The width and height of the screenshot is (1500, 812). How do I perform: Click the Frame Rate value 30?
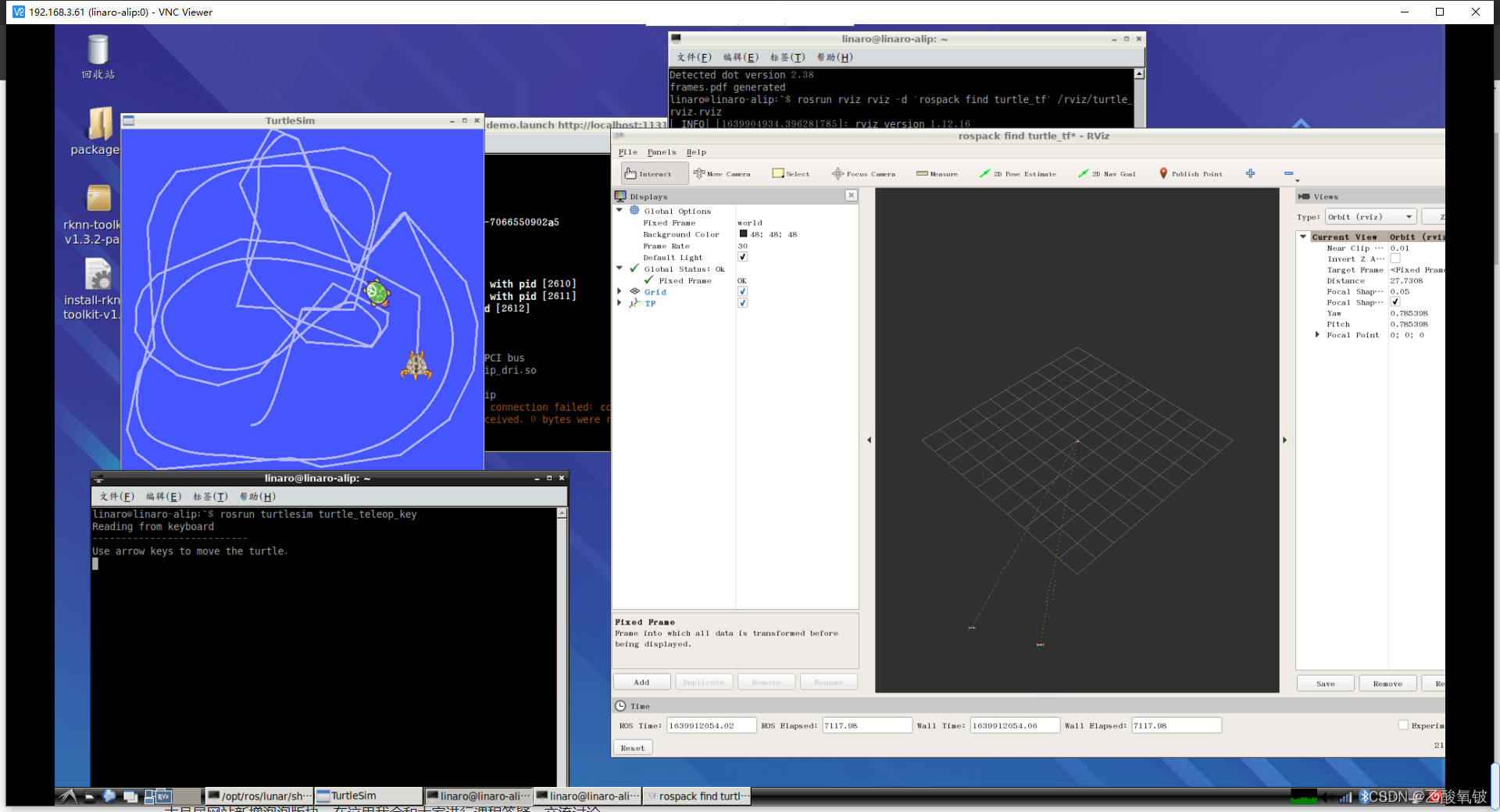743,246
